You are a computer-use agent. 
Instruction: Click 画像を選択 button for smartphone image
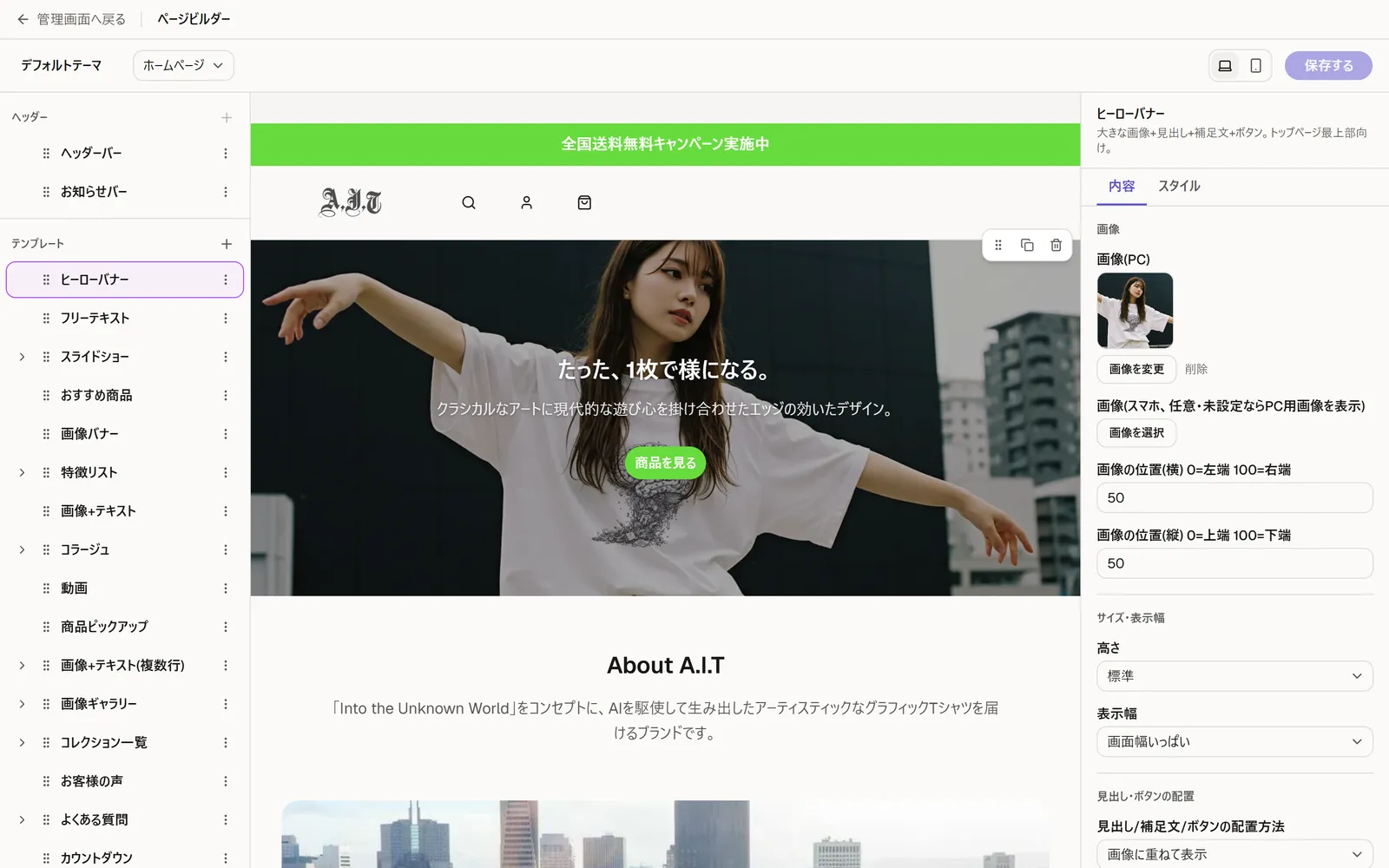(1136, 432)
